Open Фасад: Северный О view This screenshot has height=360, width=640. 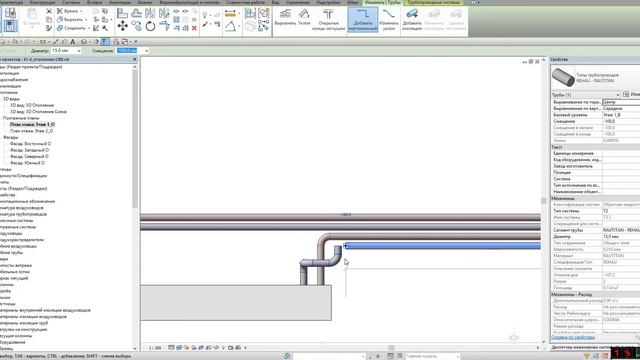[x=29, y=156]
